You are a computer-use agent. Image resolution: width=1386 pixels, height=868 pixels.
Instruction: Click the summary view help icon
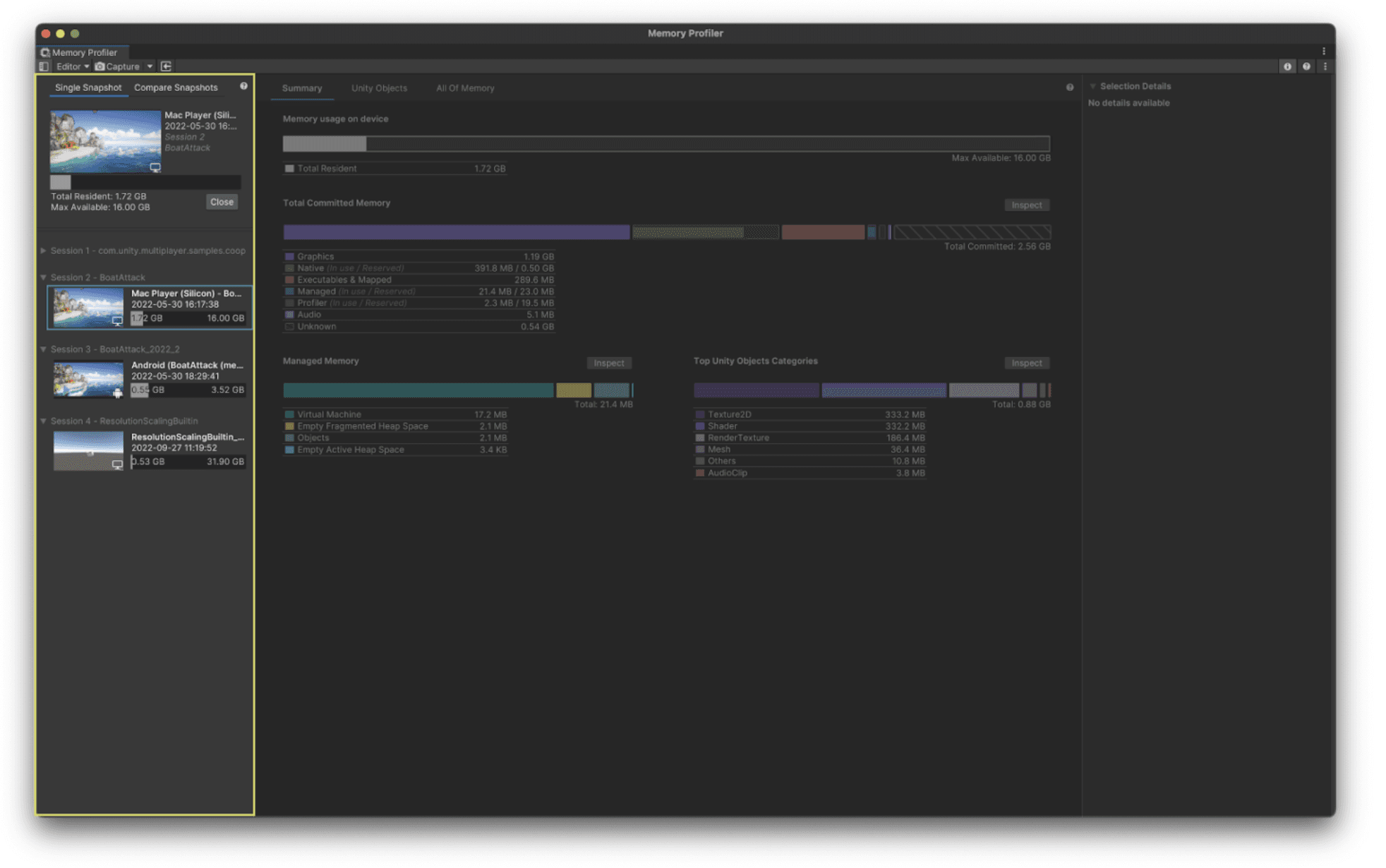pyautogui.click(x=1070, y=88)
